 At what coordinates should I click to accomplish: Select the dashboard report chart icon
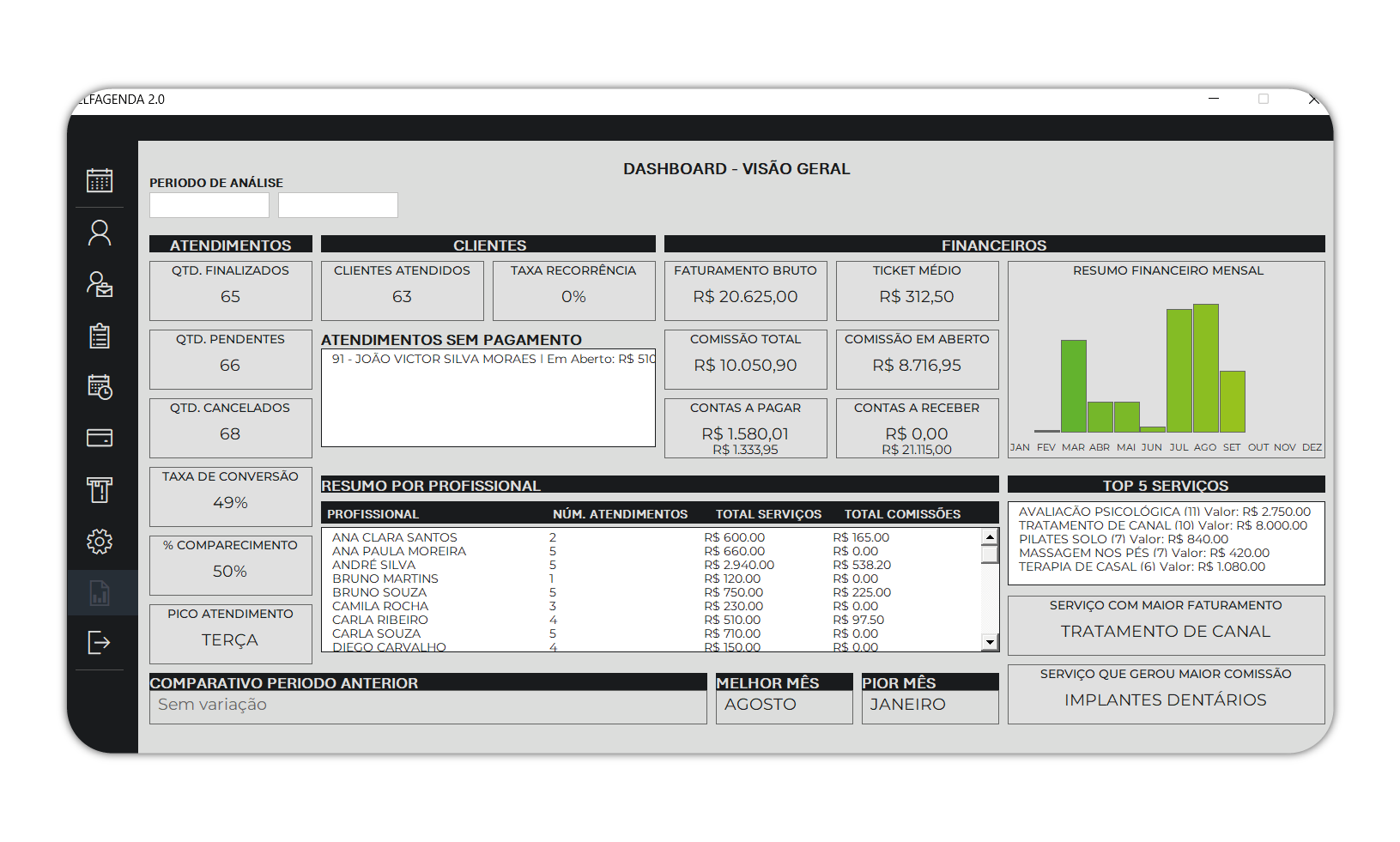click(x=100, y=593)
